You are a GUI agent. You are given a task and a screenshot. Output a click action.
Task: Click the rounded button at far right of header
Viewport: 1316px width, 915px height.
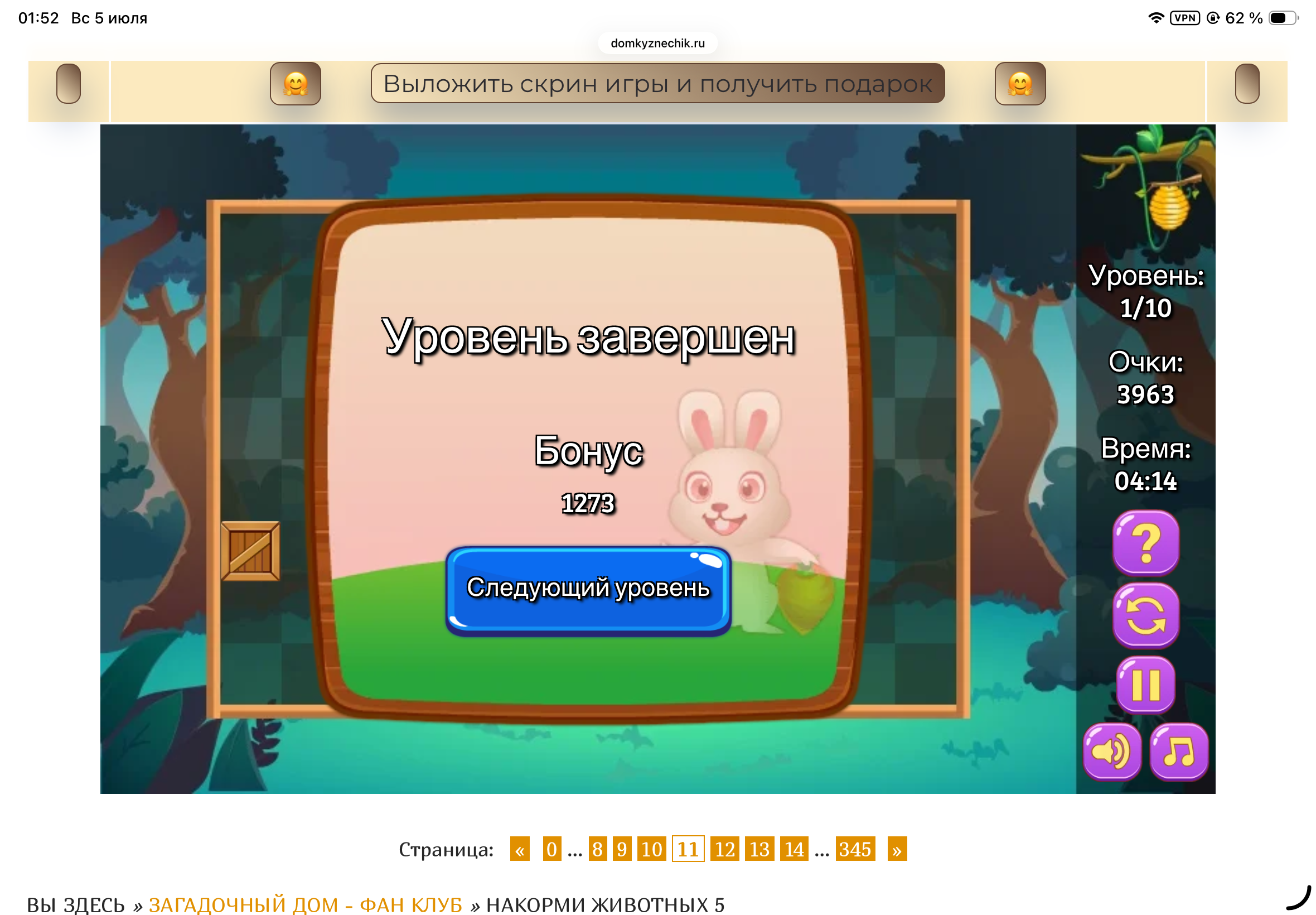point(1247,84)
